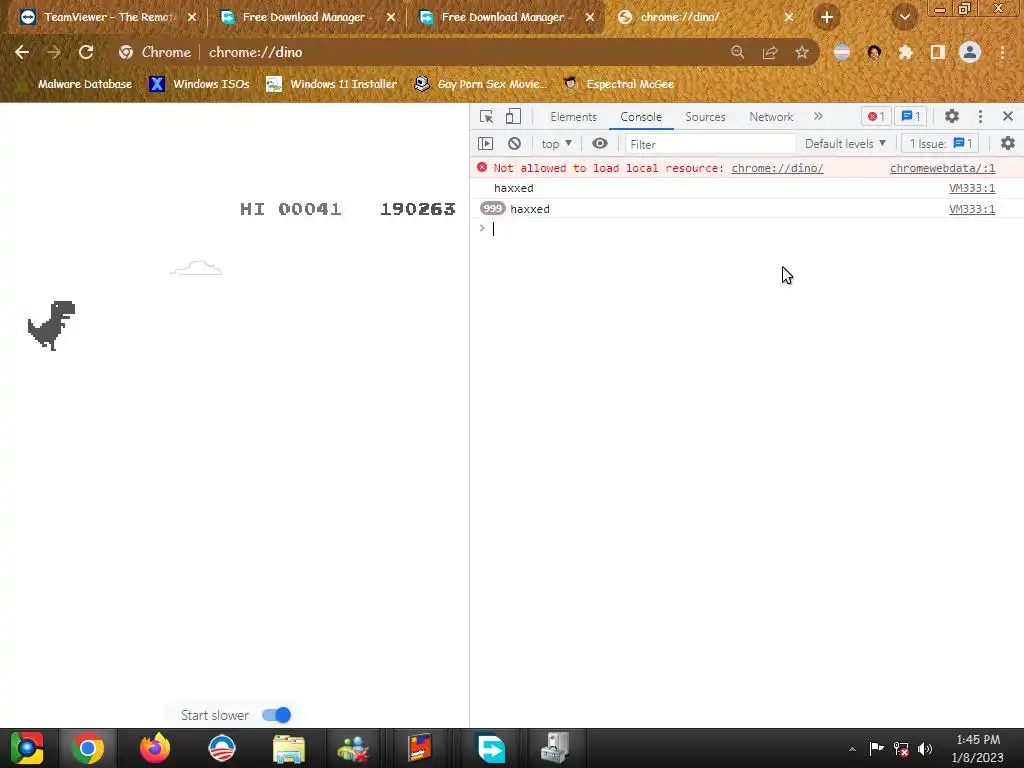The width and height of the screenshot is (1024, 768).
Task: Click the browser back arrow
Action: click(22, 52)
